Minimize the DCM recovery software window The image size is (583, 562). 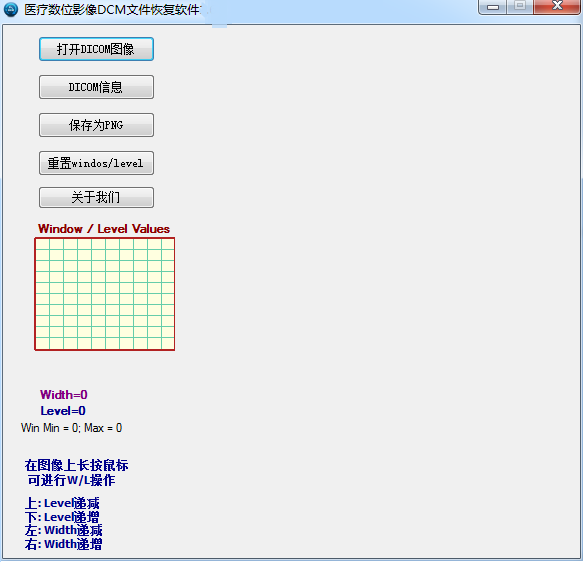pos(492,7)
